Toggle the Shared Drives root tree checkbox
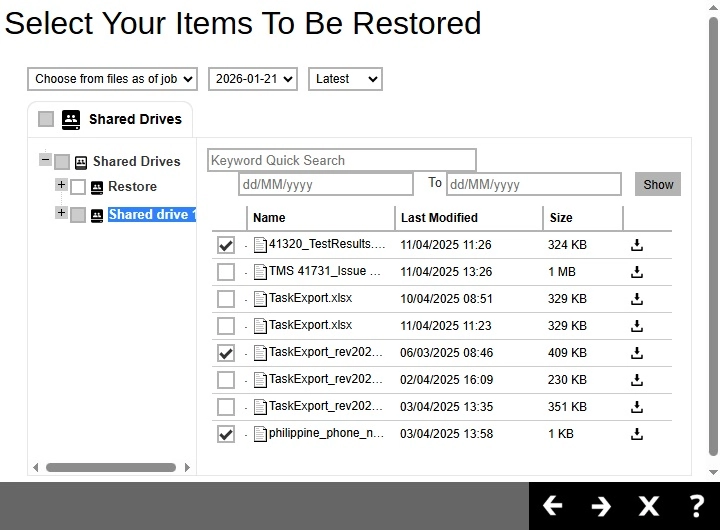 (62, 162)
